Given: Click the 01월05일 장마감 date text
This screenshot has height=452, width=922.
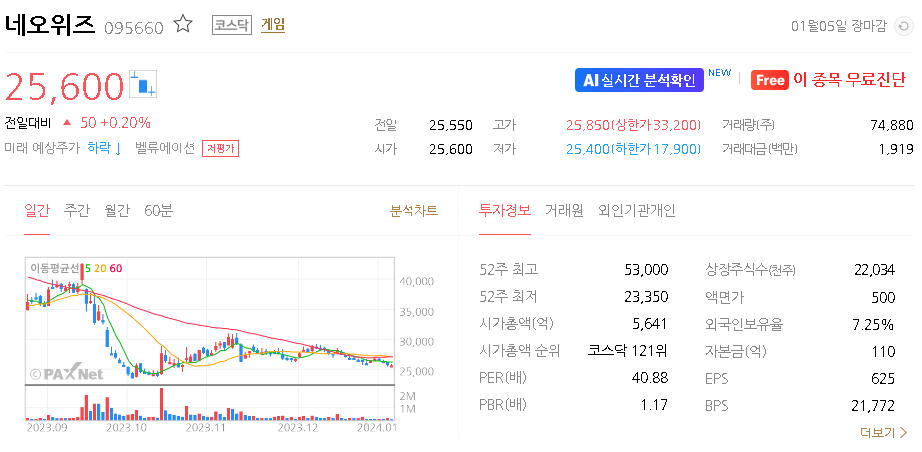Looking at the screenshot, I should 839,26.
